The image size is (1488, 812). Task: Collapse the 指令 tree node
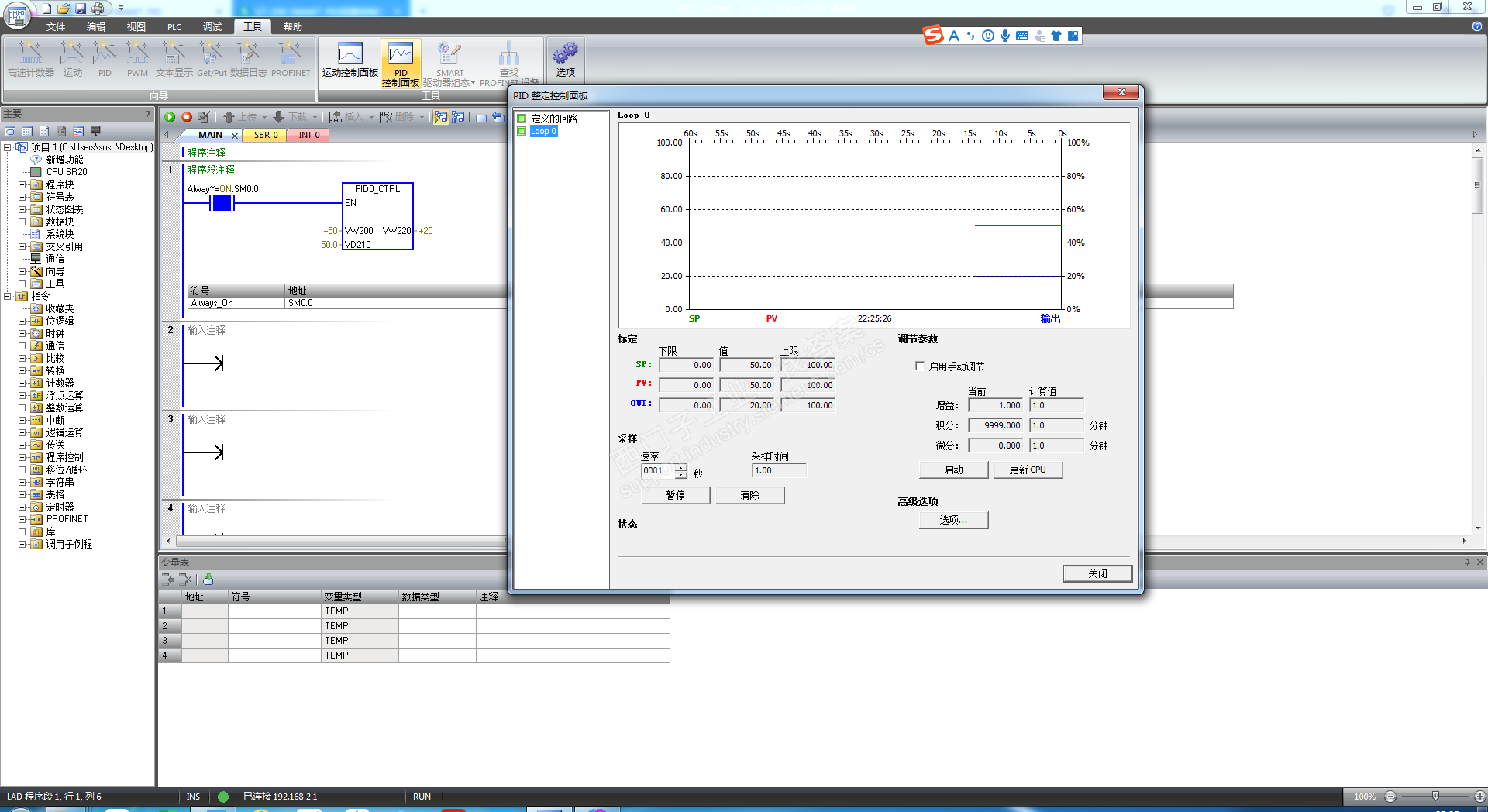(x=7, y=296)
